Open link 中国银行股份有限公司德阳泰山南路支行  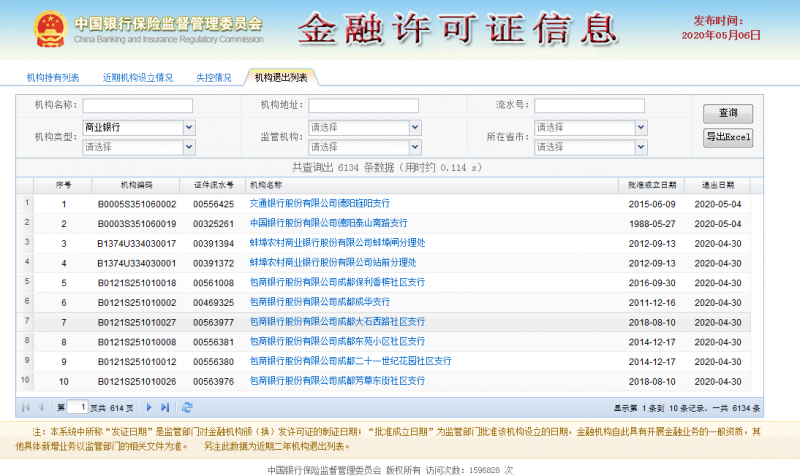(x=329, y=223)
